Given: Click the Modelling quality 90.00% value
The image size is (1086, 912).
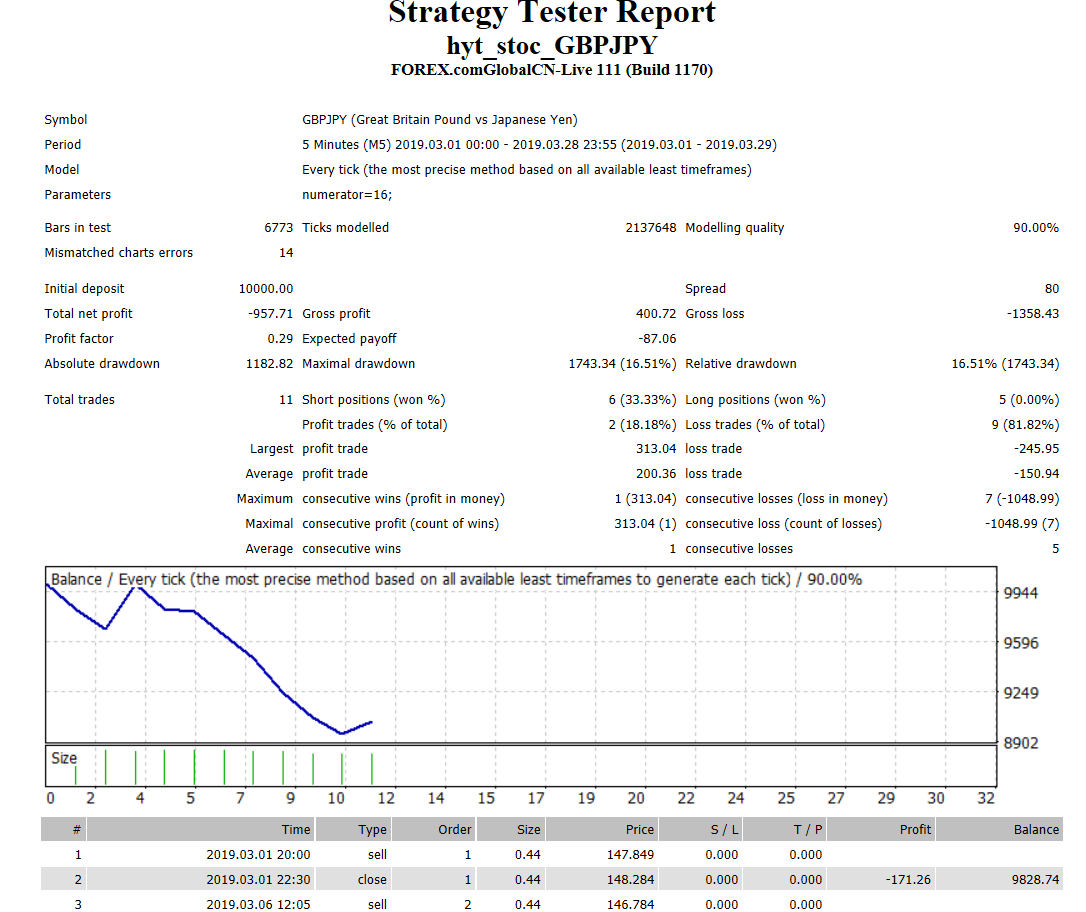Looking at the screenshot, I should pos(1035,228).
